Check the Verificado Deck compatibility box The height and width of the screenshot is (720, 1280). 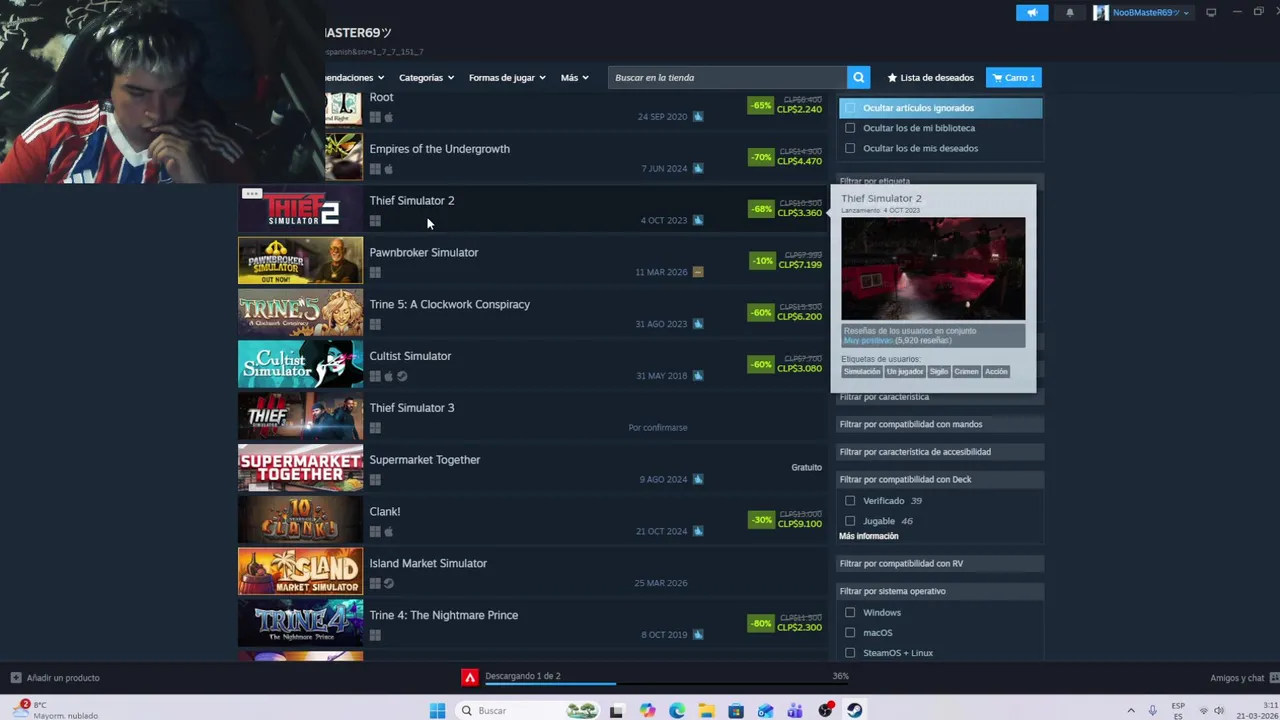[850, 501]
